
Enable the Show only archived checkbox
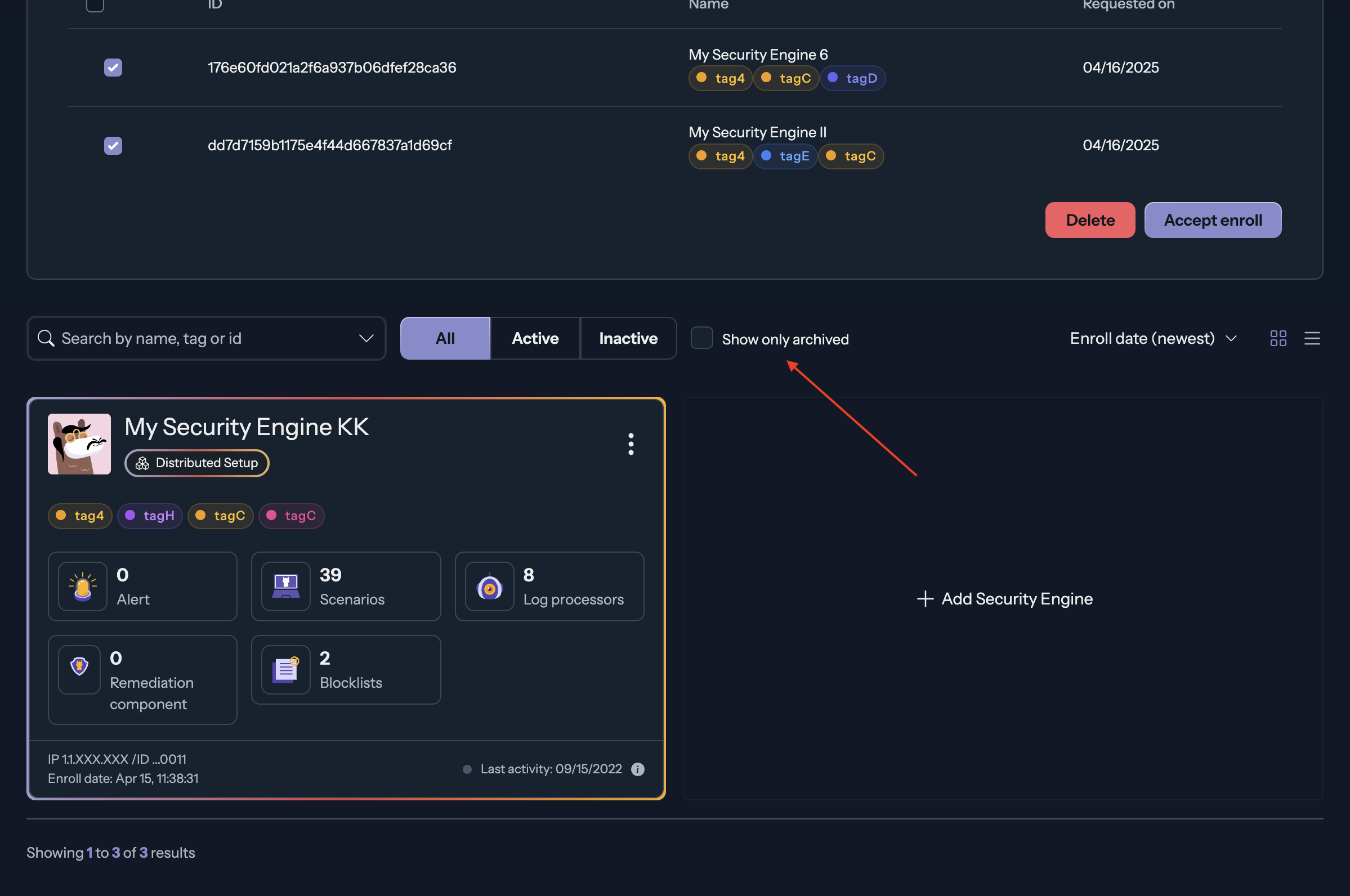click(701, 338)
